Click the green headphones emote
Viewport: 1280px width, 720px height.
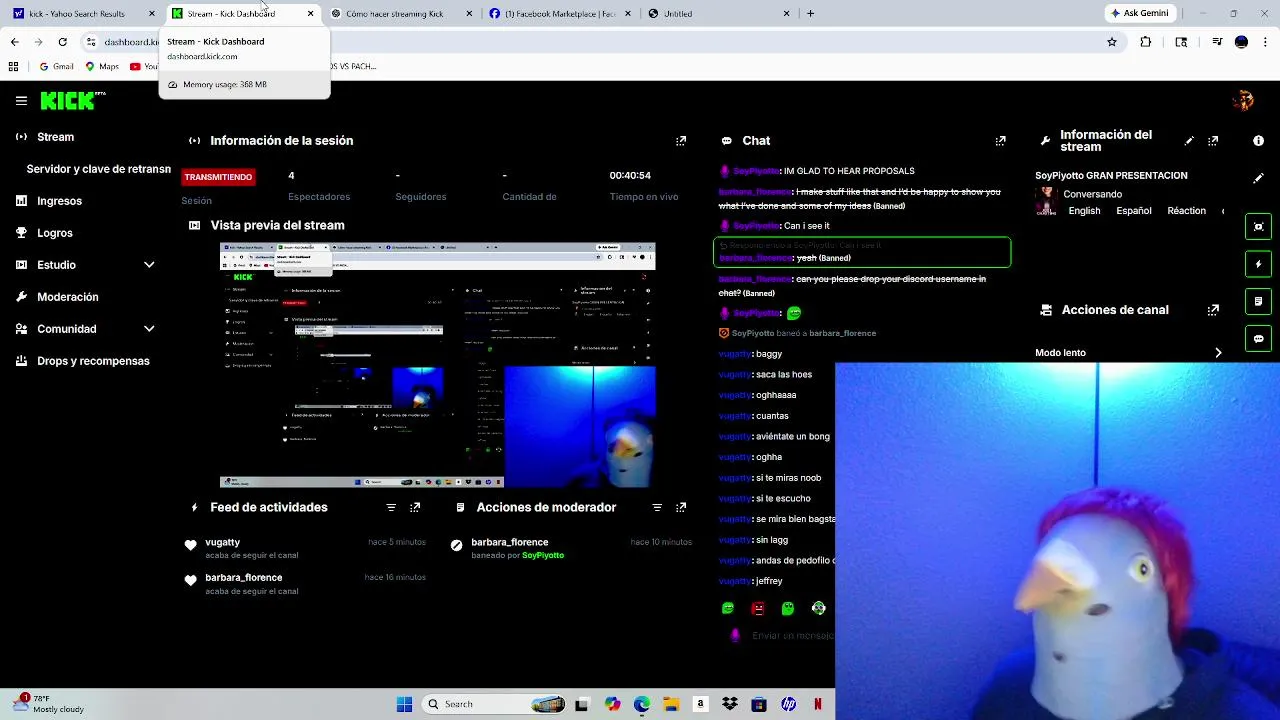(x=819, y=608)
